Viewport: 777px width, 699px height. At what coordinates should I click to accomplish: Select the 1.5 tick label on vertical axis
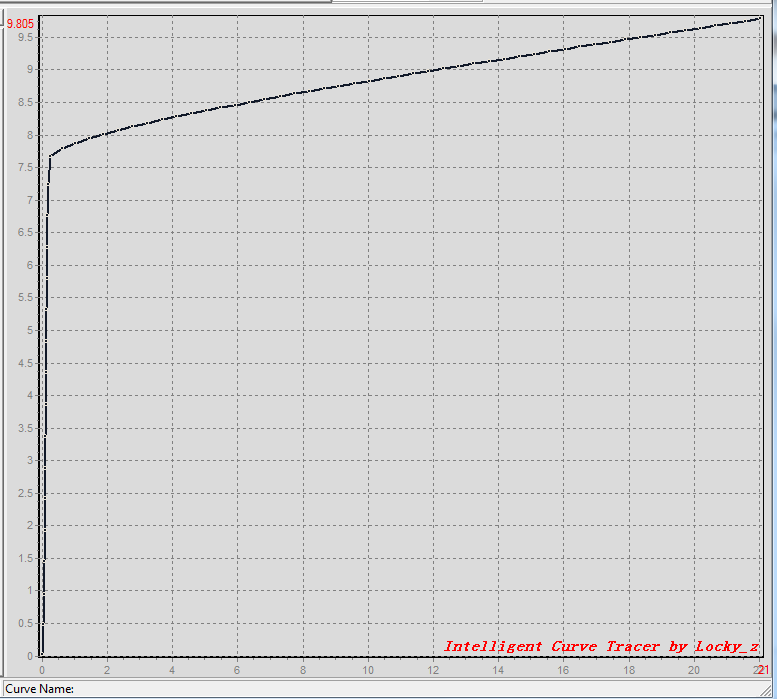tap(26, 558)
